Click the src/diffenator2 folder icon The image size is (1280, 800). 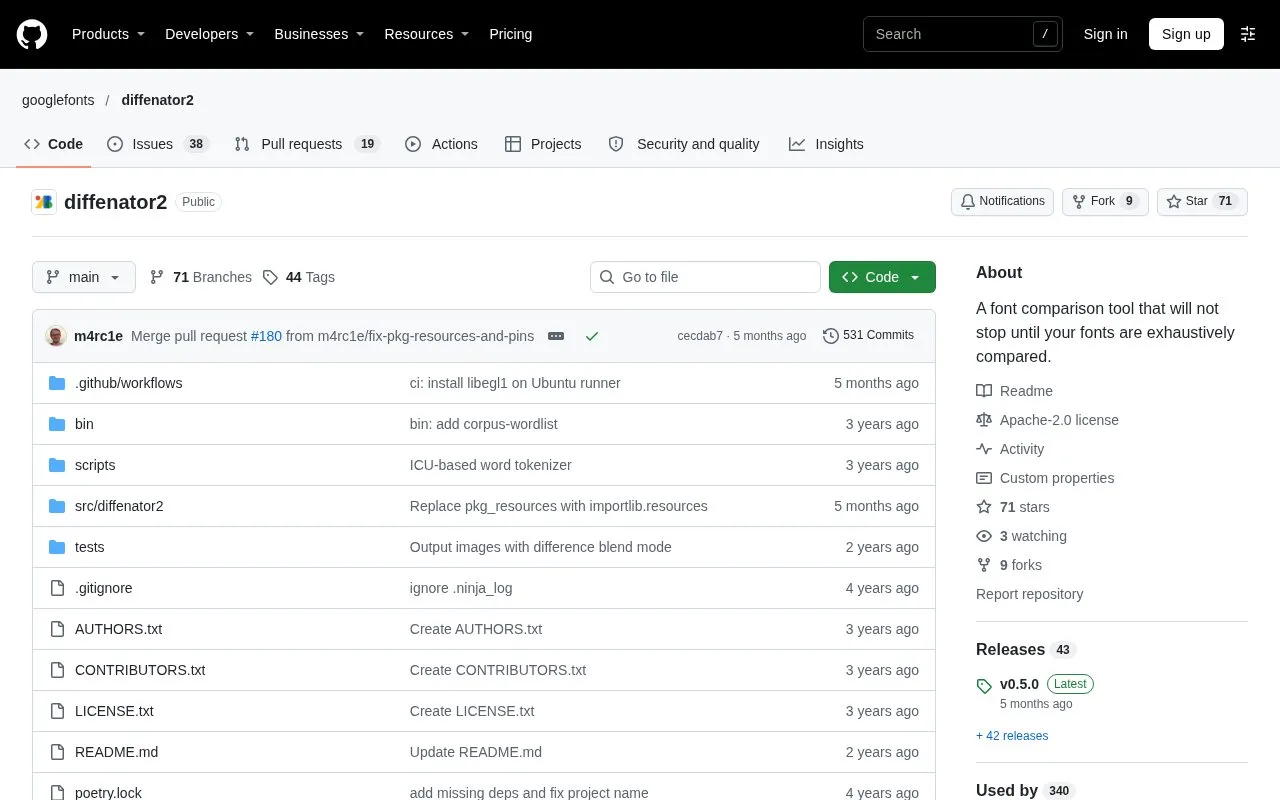click(x=57, y=506)
